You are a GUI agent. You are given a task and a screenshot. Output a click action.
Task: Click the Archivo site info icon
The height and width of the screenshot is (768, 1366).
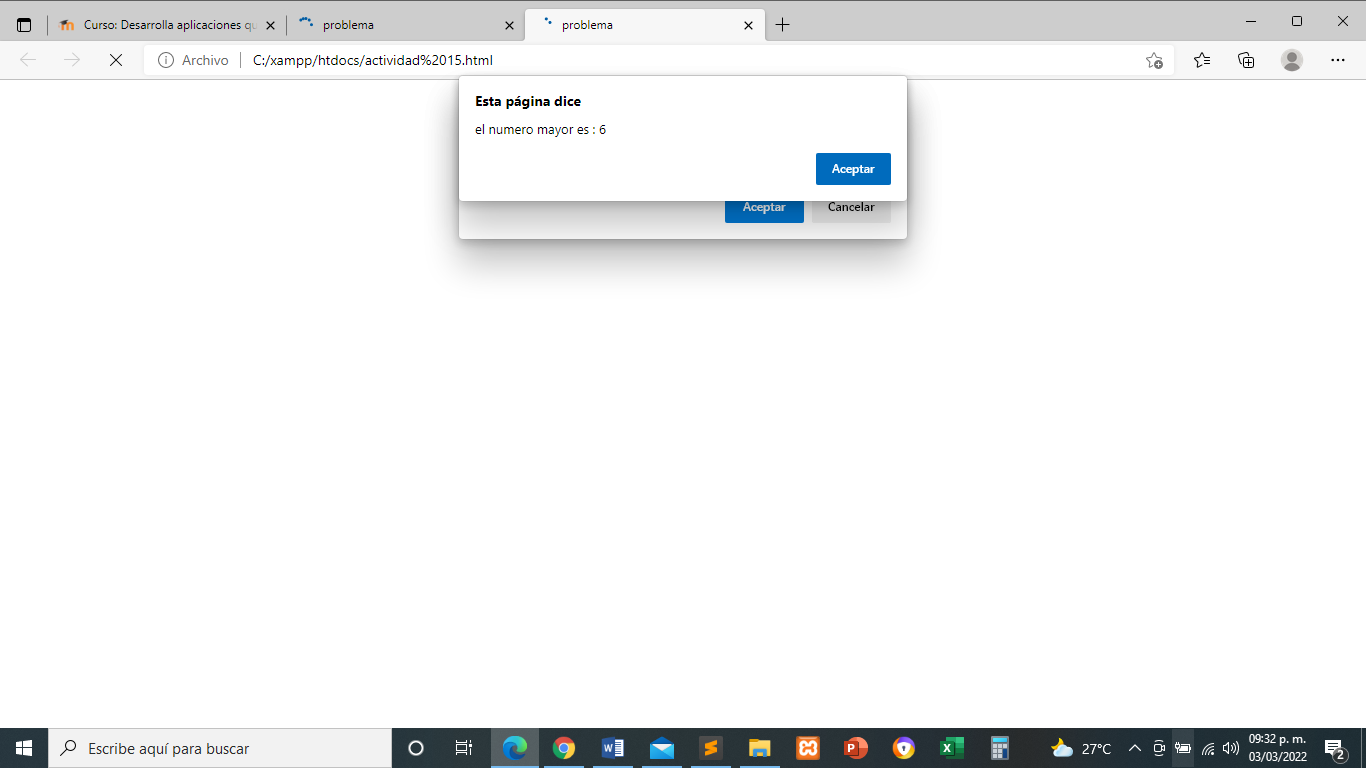(x=166, y=60)
